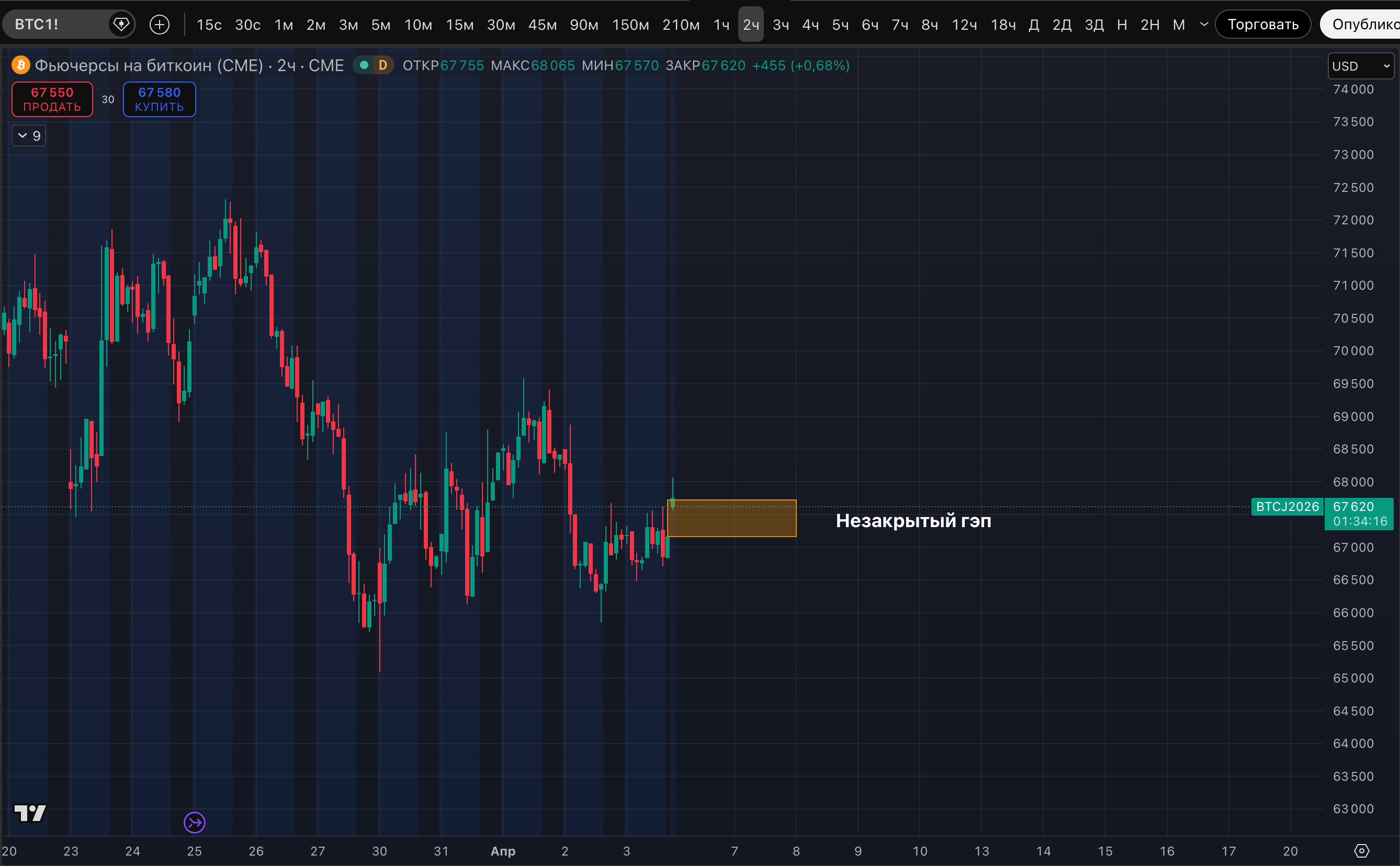
Task: Switch to the Д daily timeframe
Action: (1034, 25)
